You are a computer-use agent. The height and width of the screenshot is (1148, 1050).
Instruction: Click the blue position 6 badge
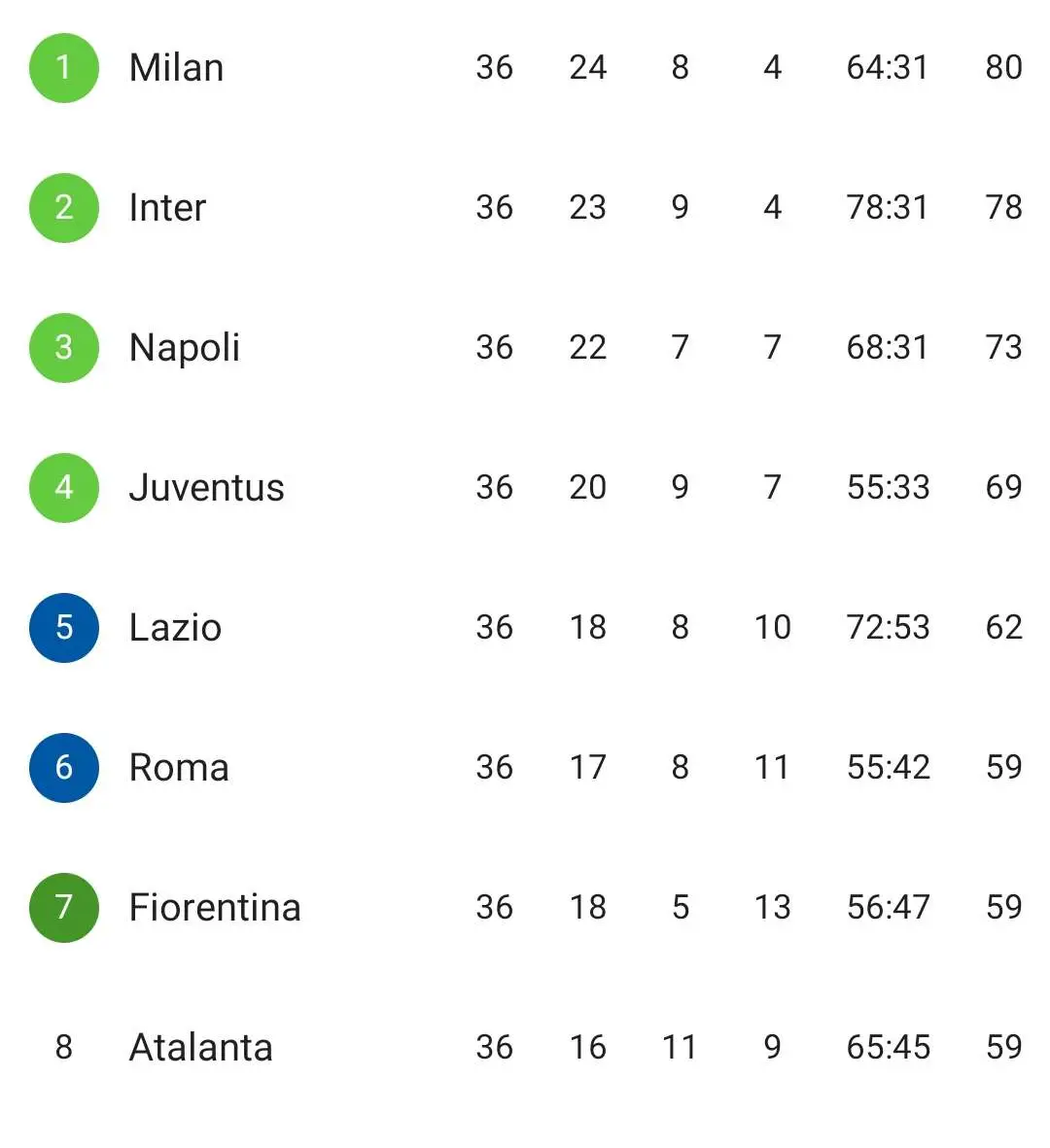64,767
